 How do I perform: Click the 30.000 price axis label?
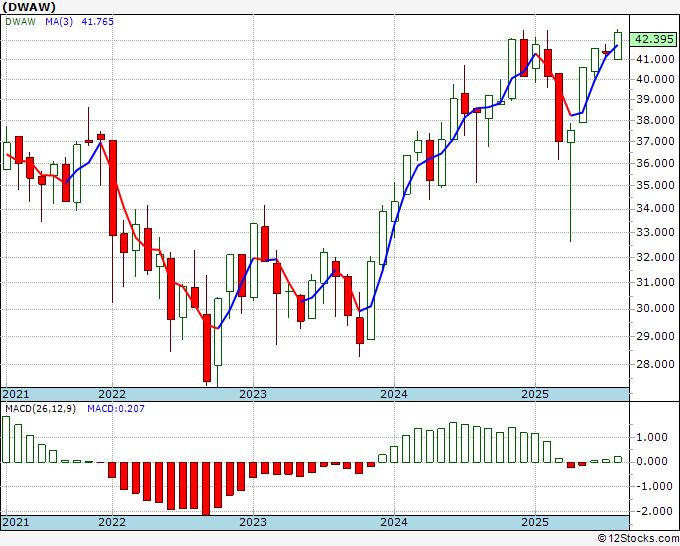[655, 308]
